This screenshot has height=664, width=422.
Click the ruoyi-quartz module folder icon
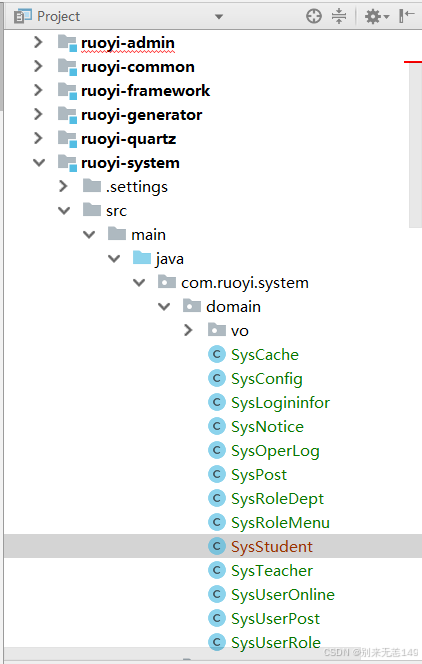(67, 139)
